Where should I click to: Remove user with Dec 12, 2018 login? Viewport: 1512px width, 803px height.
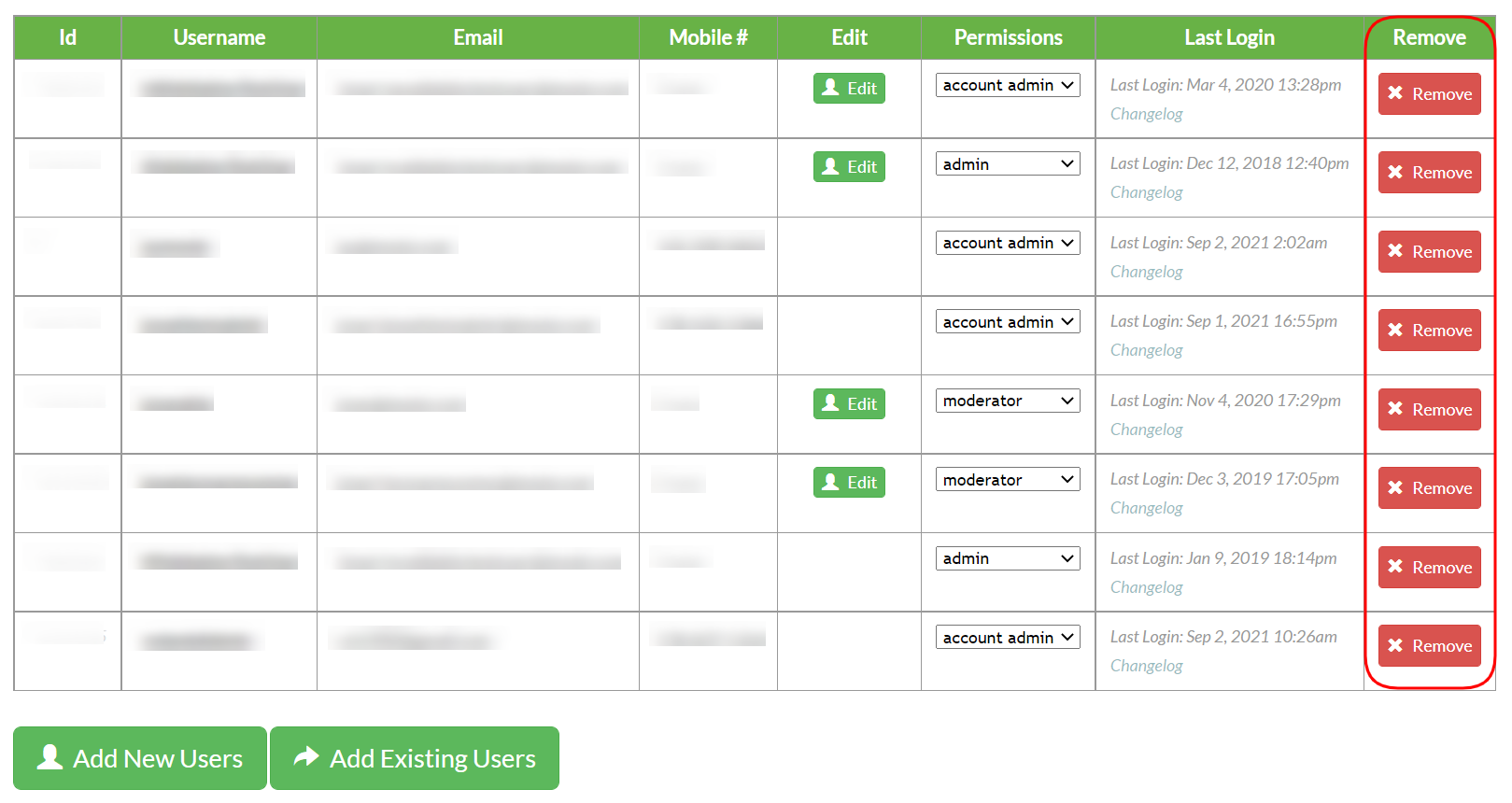click(1429, 173)
